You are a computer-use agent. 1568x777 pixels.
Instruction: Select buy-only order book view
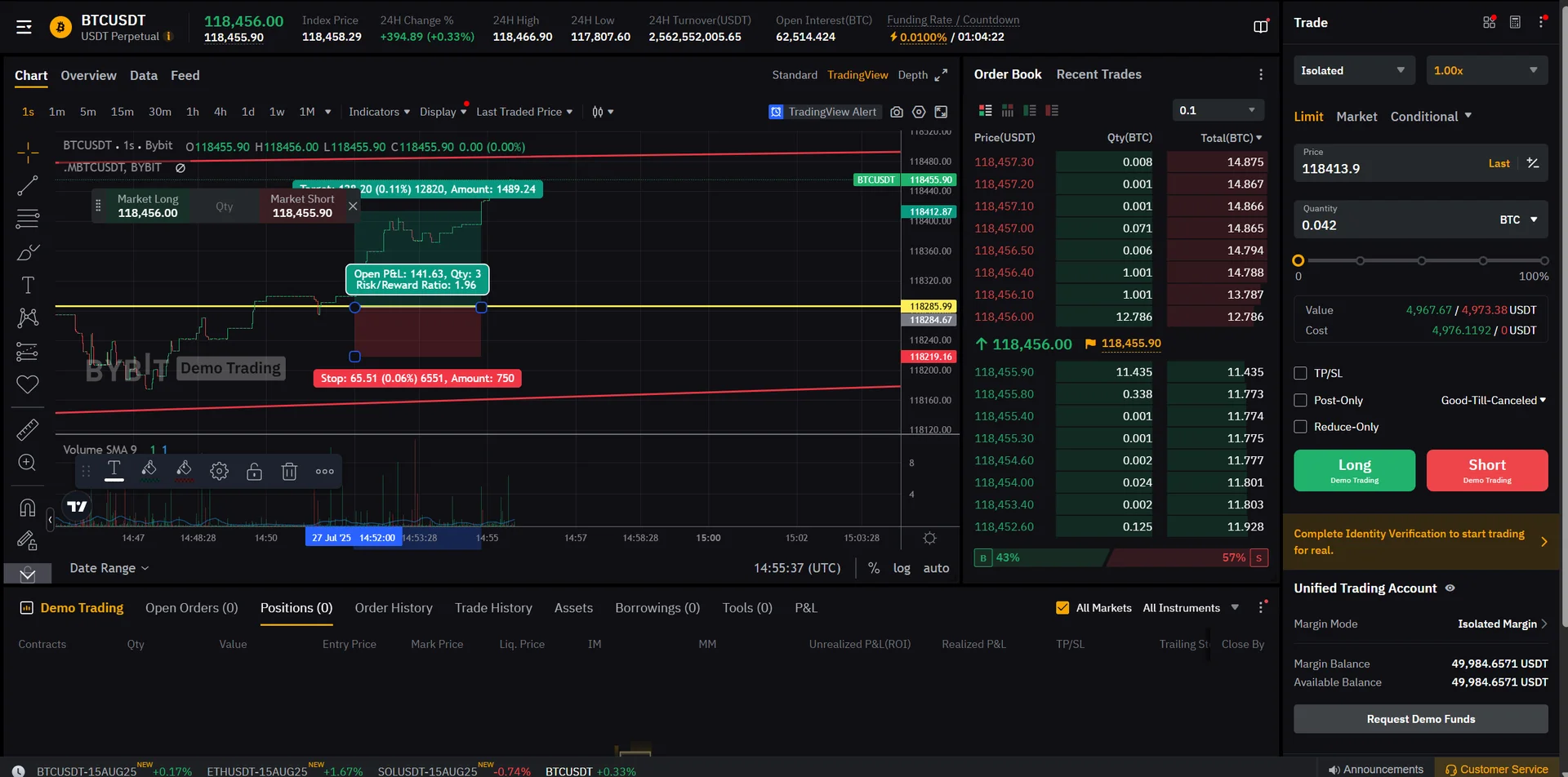[1030, 110]
